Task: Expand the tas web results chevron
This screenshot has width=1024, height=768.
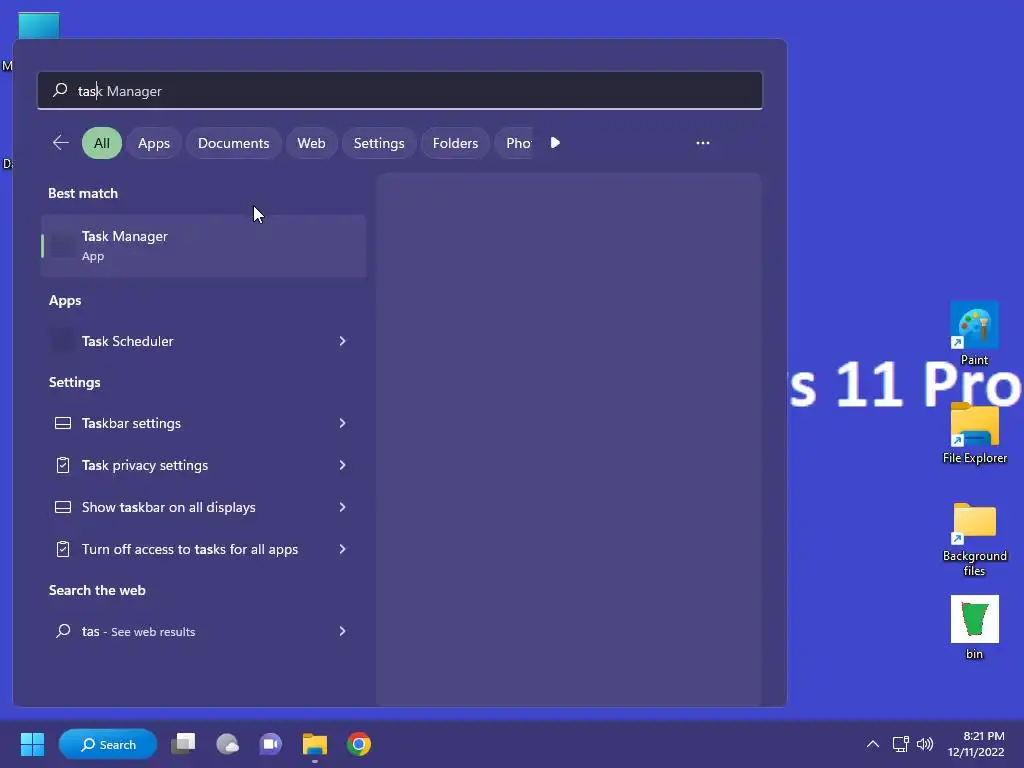Action: click(x=342, y=631)
